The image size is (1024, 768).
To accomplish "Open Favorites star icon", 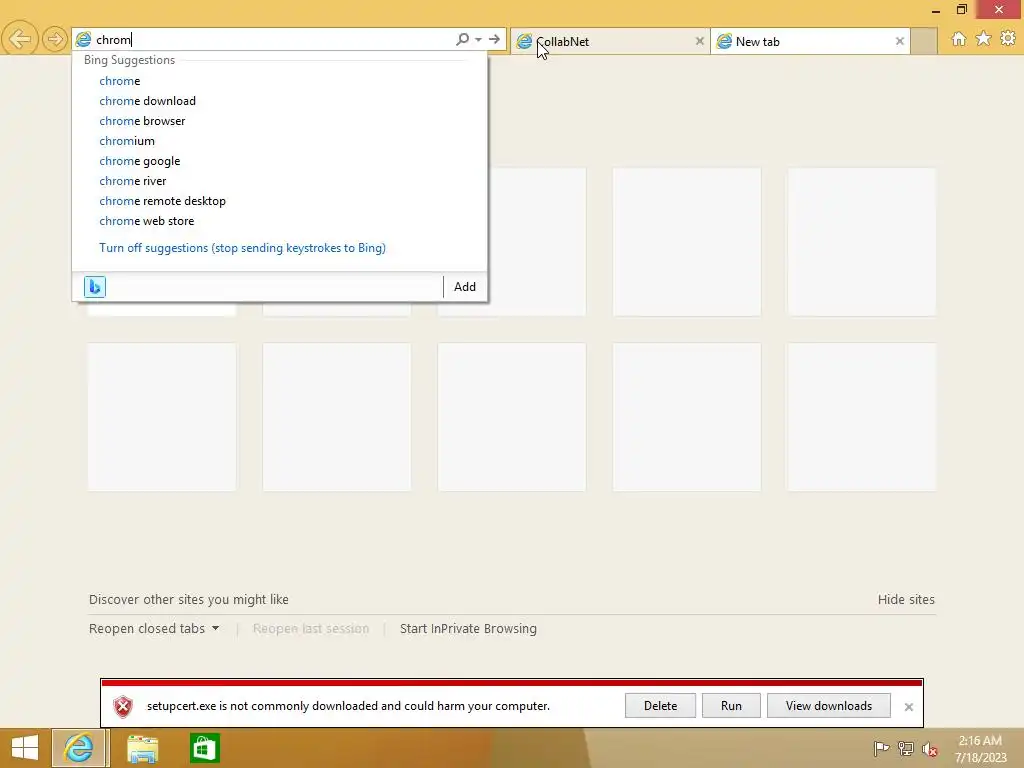I will [983, 39].
